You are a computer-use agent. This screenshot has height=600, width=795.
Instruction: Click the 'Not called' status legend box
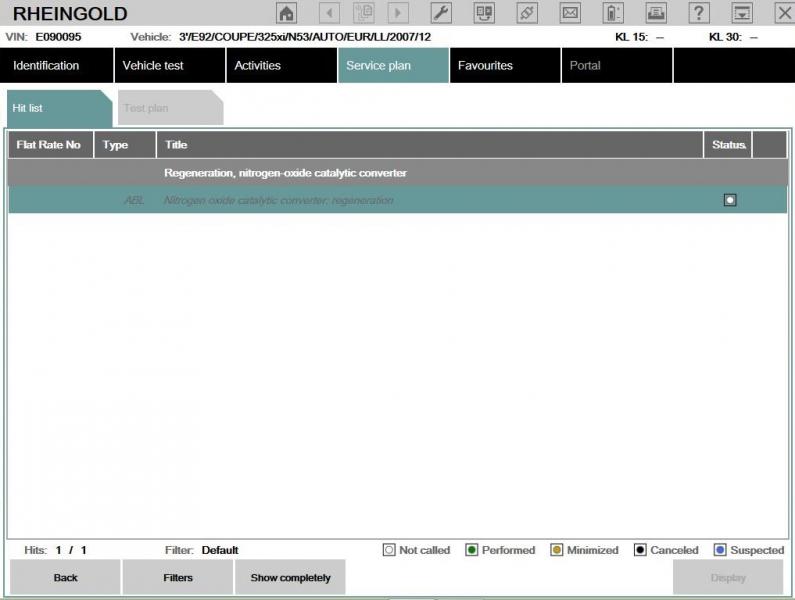tap(390, 550)
